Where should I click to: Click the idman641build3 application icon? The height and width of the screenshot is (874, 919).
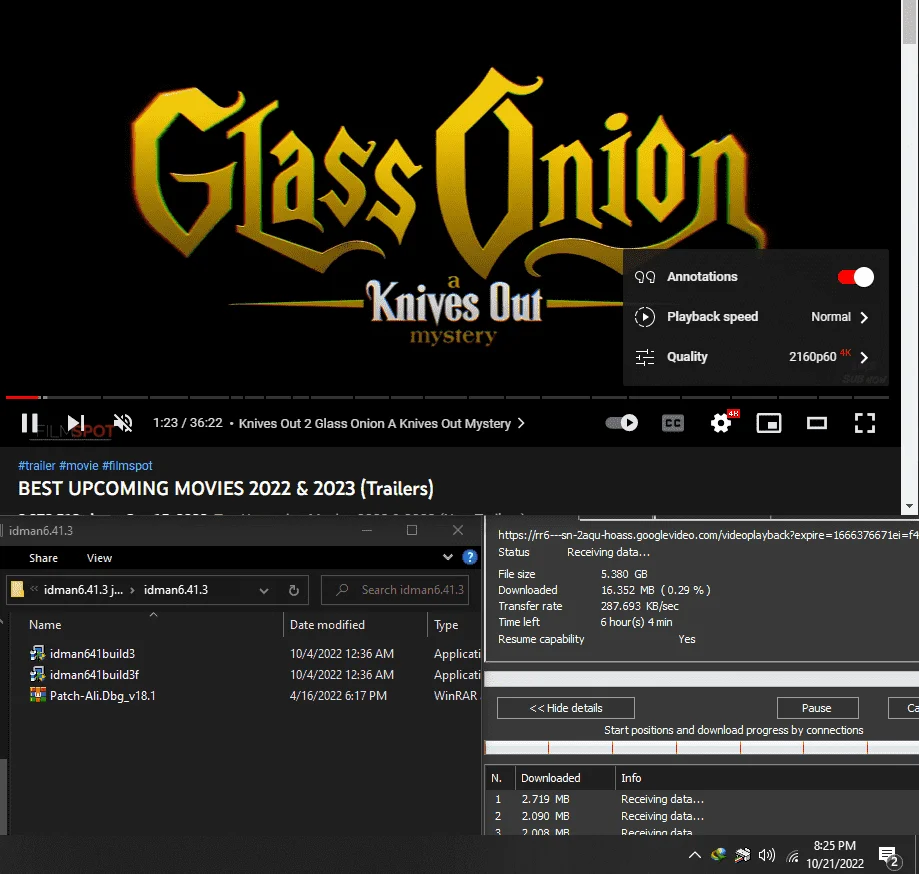[38, 653]
